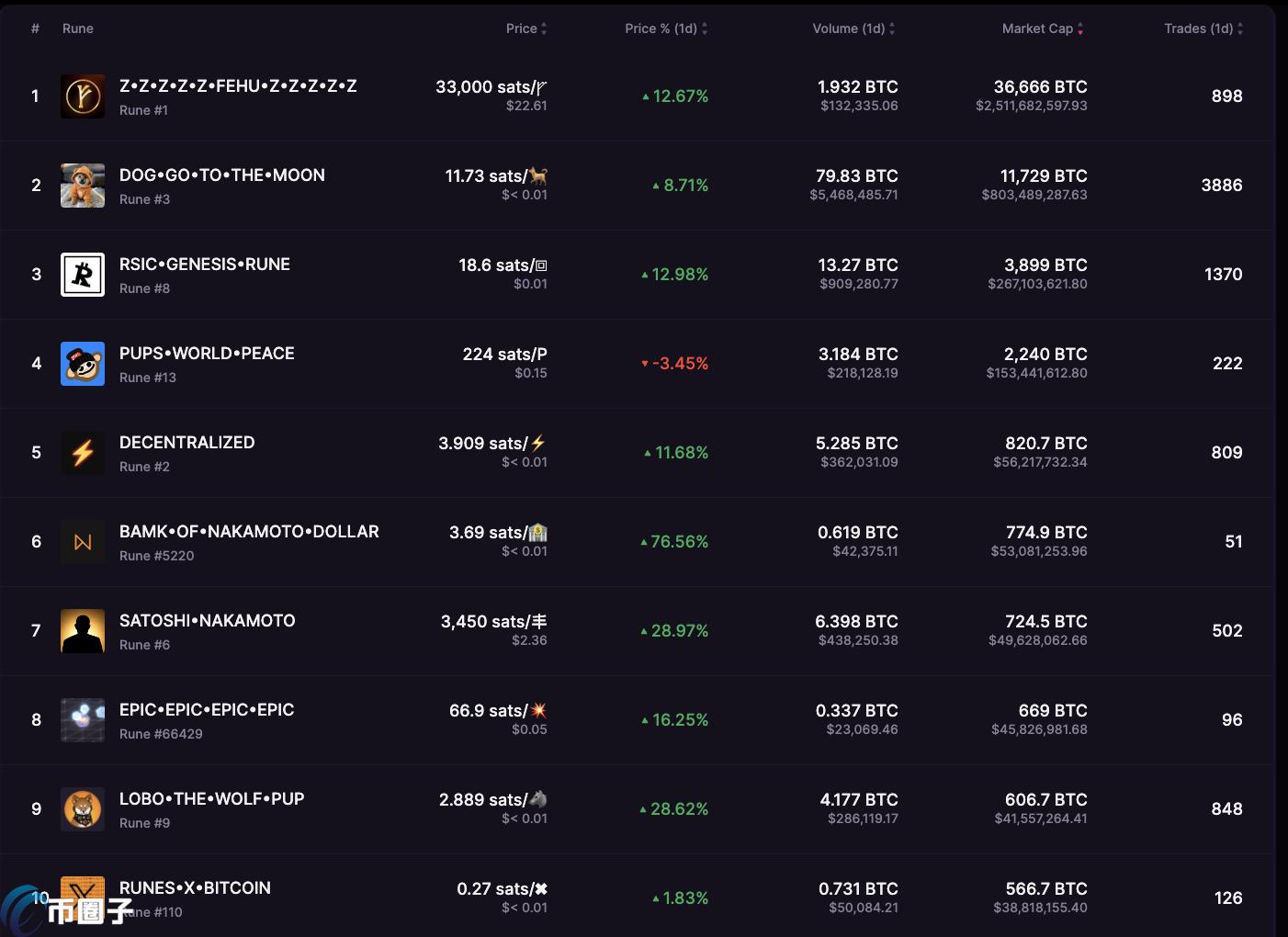Sort by Volume (1d) column header

click(853, 28)
